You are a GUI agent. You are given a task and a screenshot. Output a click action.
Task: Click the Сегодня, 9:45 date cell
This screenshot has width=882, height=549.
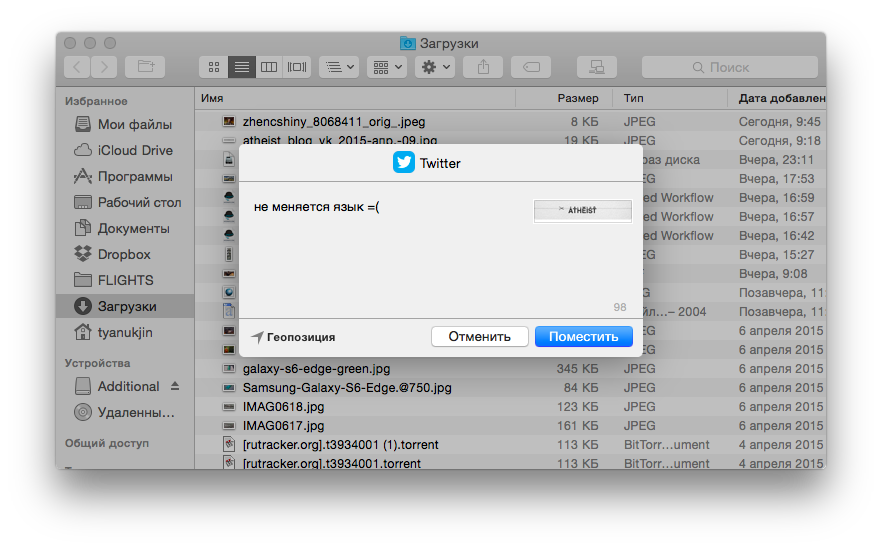[779, 122]
